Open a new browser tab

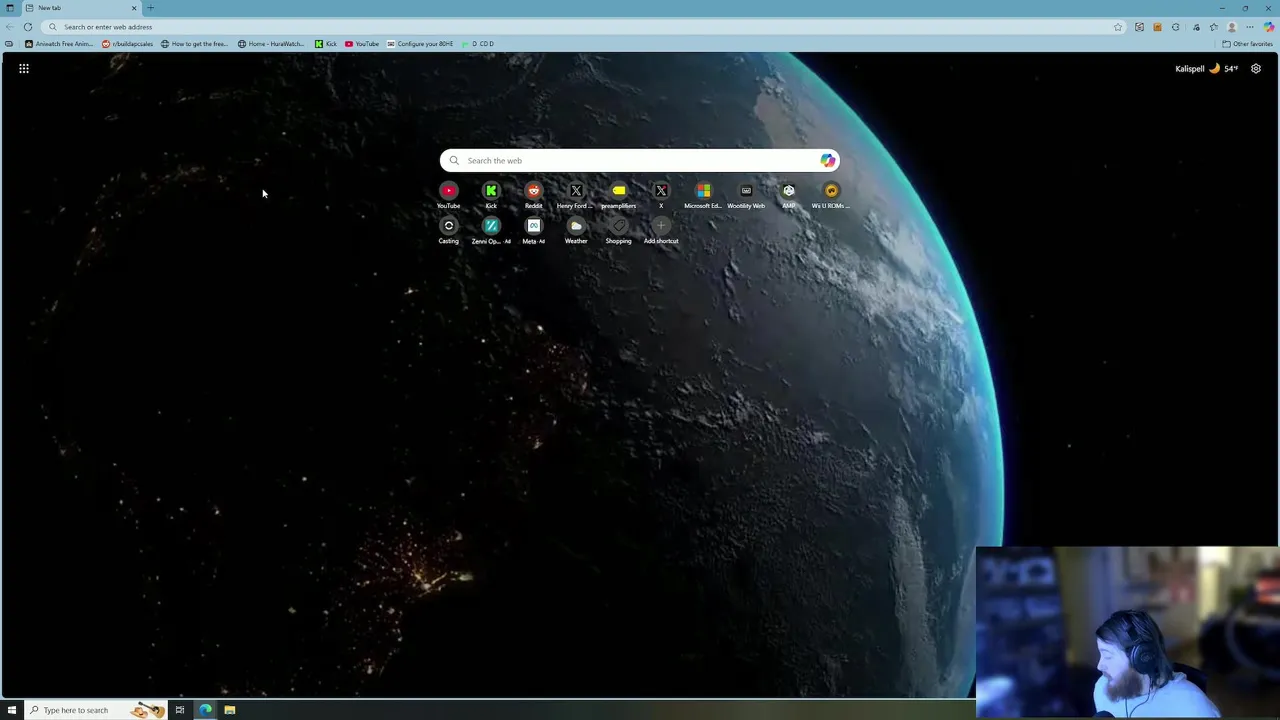point(151,8)
